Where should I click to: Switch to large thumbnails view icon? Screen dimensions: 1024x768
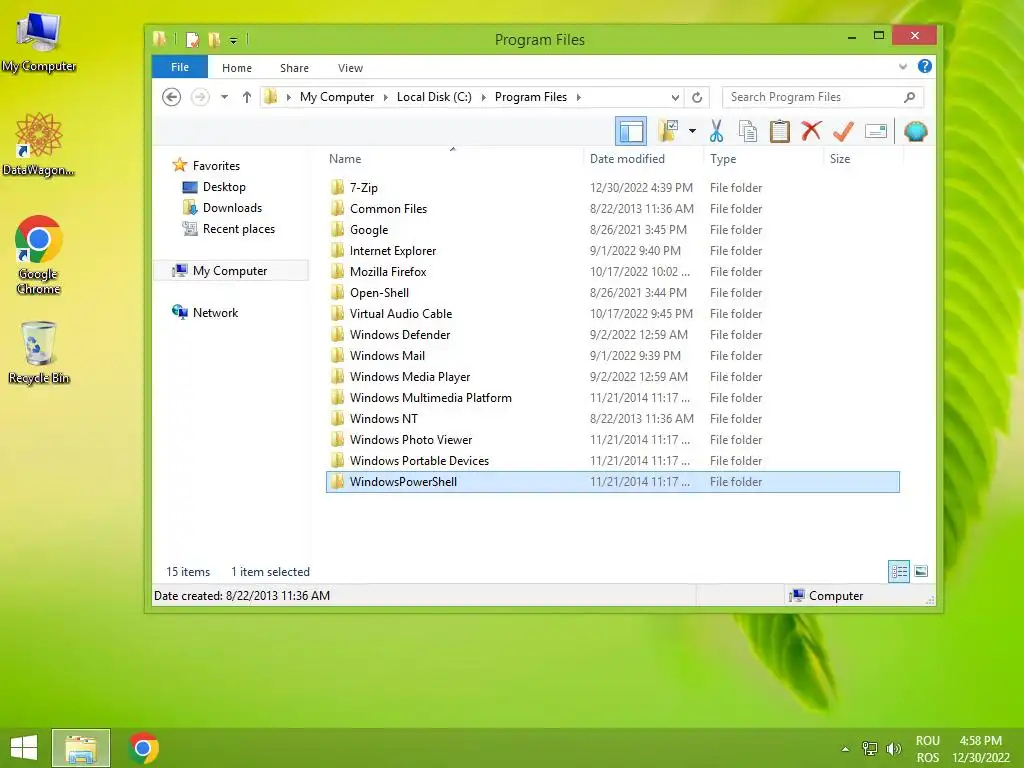point(921,571)
